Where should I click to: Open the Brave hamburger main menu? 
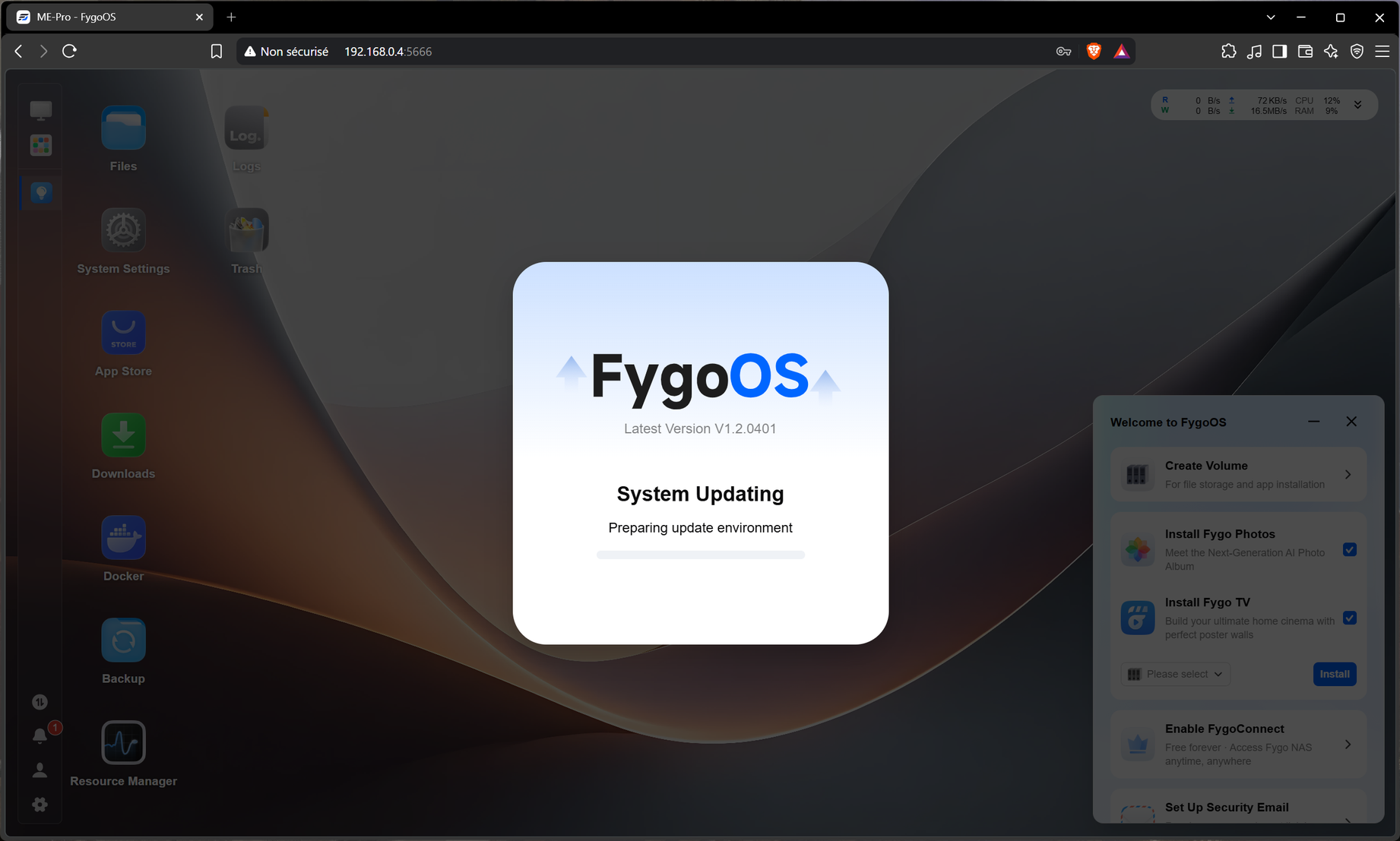point(1383,52)
